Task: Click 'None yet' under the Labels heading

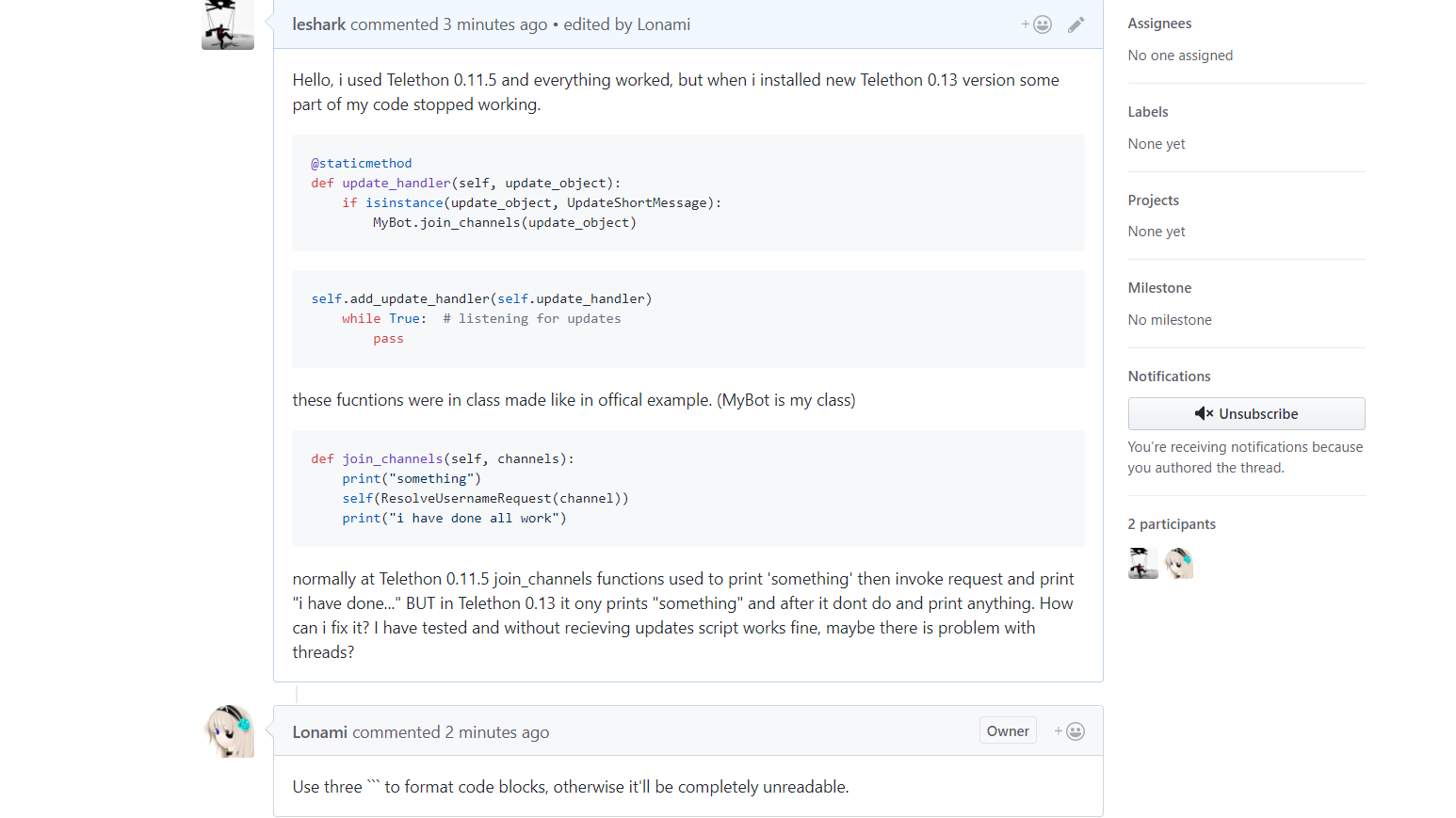Action: [x=1156, y=143]
